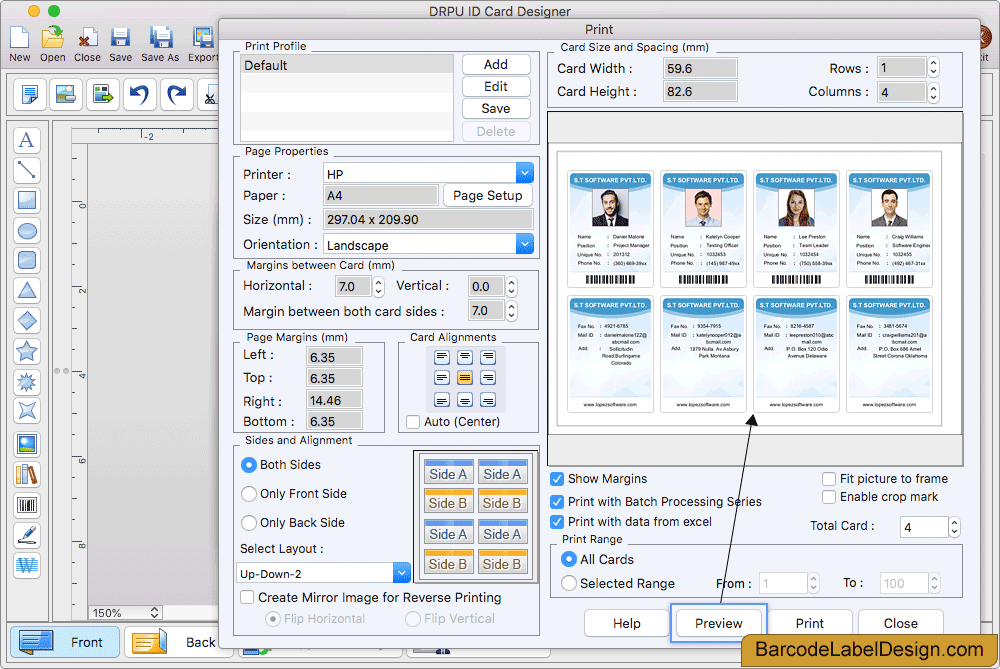Click the Save profile button
This screenshot has width=1000, height=669.
tap(496, 109)
